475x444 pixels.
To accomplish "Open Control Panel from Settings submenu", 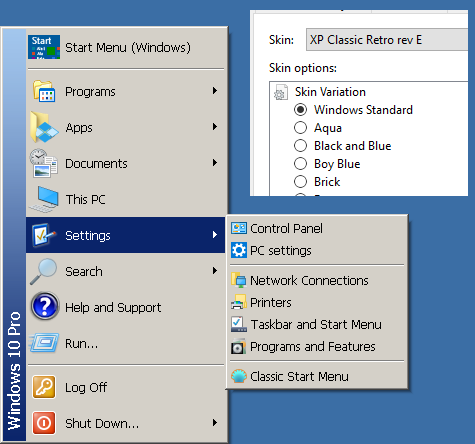I will (x=317, y=228).
